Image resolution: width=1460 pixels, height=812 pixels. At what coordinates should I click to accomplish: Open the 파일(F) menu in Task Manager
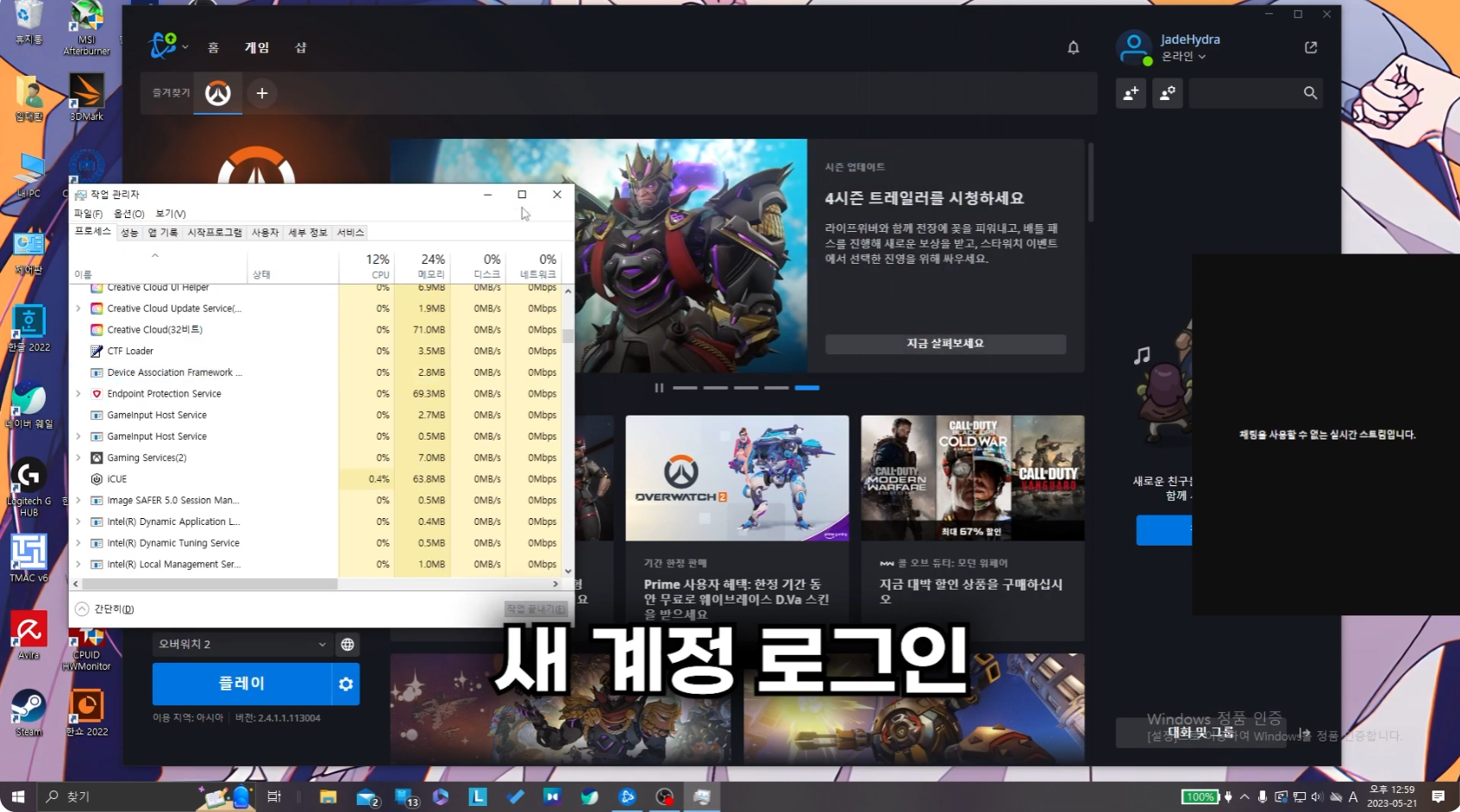pyautogui.click(x=88, y=214)
